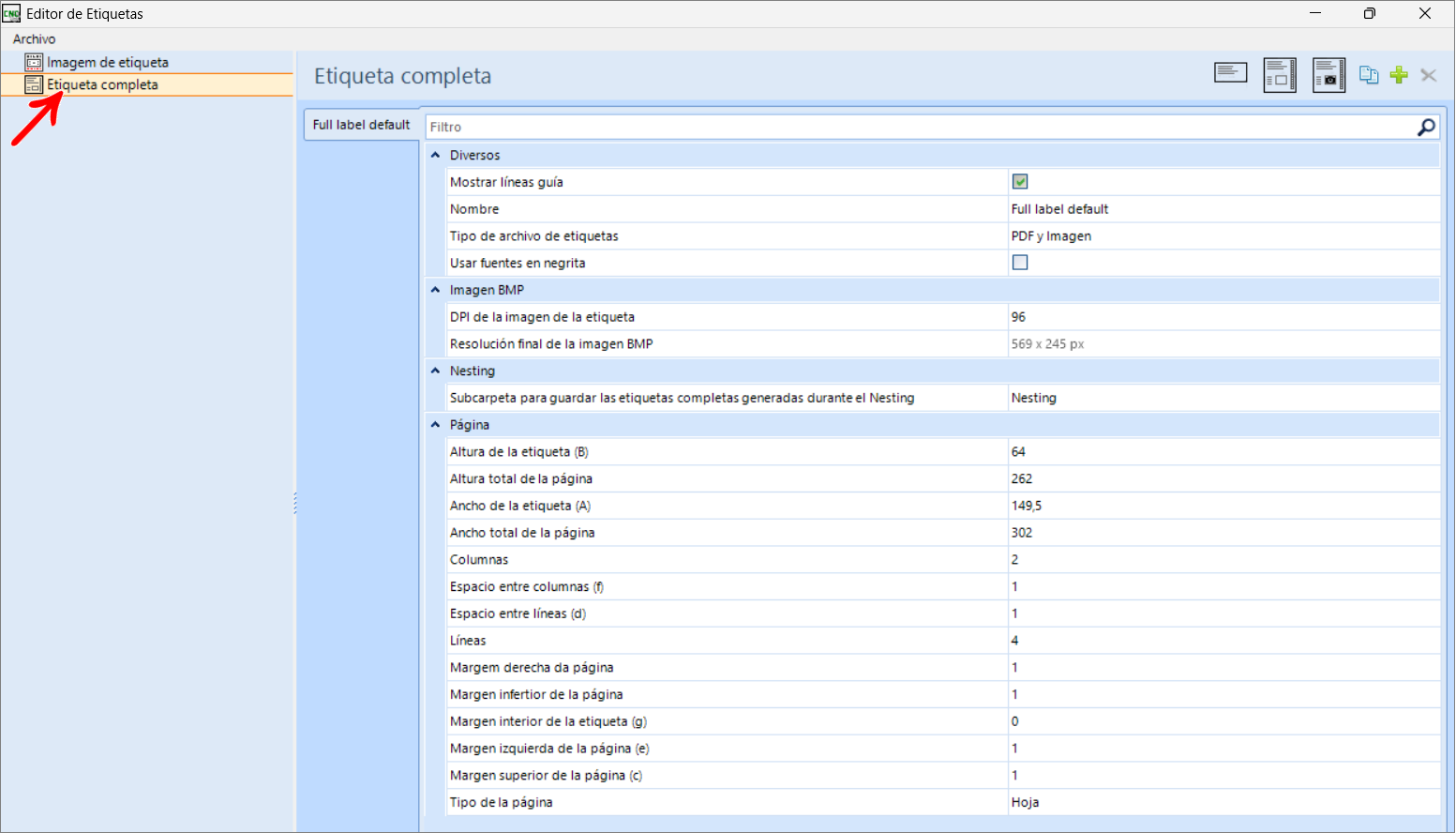
Task: Click the magnifier search icon in Filtro
Action: click(1426, 127)
